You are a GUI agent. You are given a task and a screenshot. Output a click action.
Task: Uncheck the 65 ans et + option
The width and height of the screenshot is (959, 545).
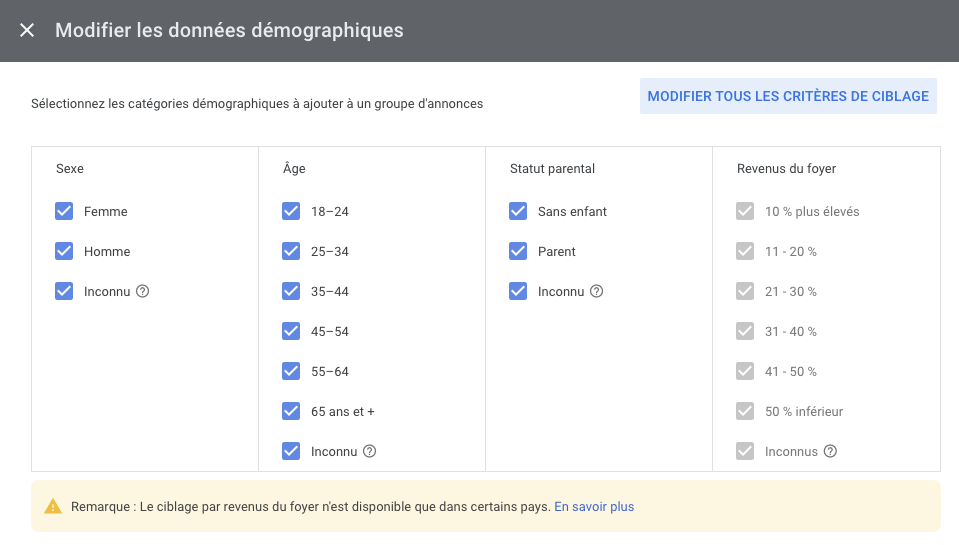point(291,411)
